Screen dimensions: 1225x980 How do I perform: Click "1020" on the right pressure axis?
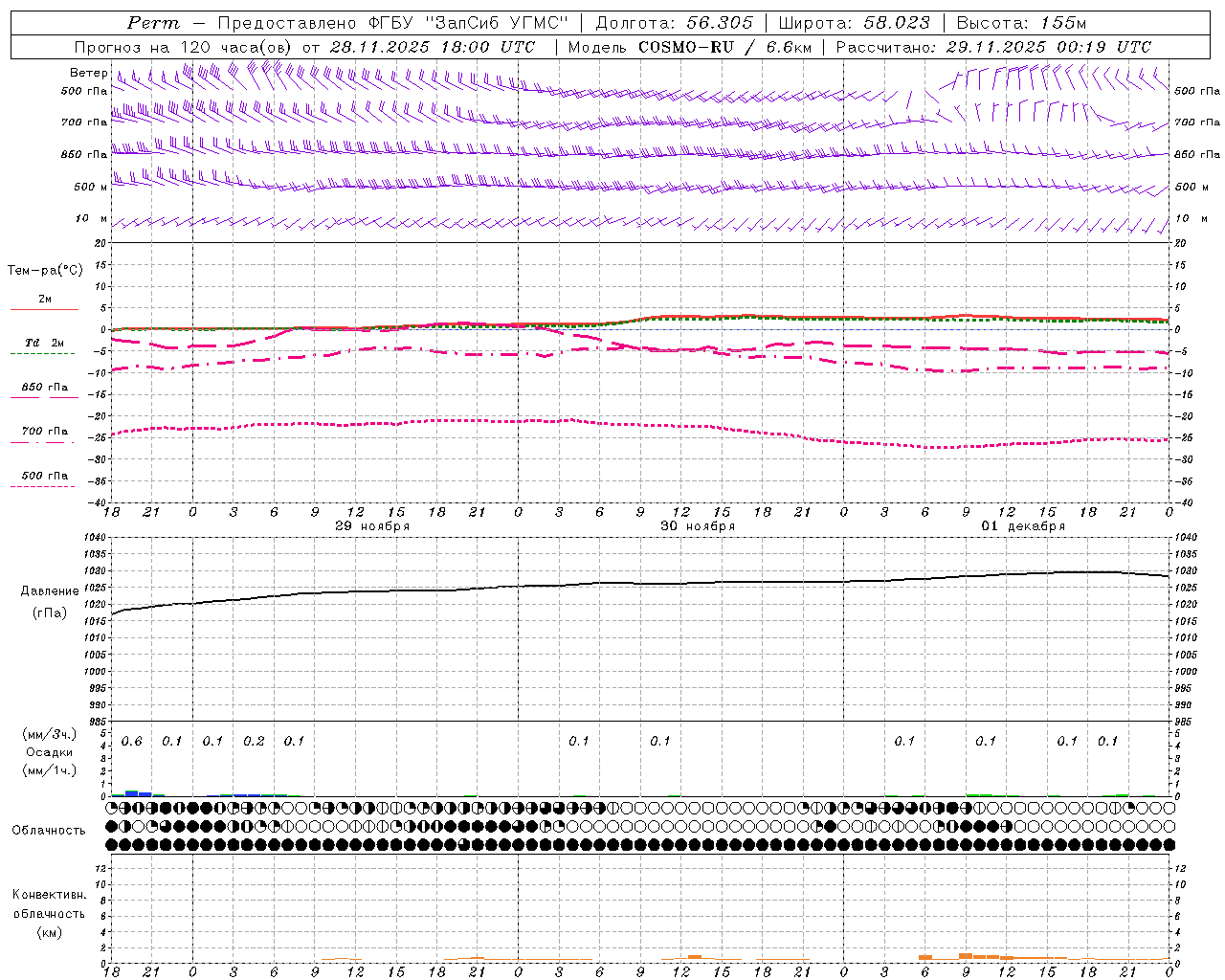coord(1186,605)
